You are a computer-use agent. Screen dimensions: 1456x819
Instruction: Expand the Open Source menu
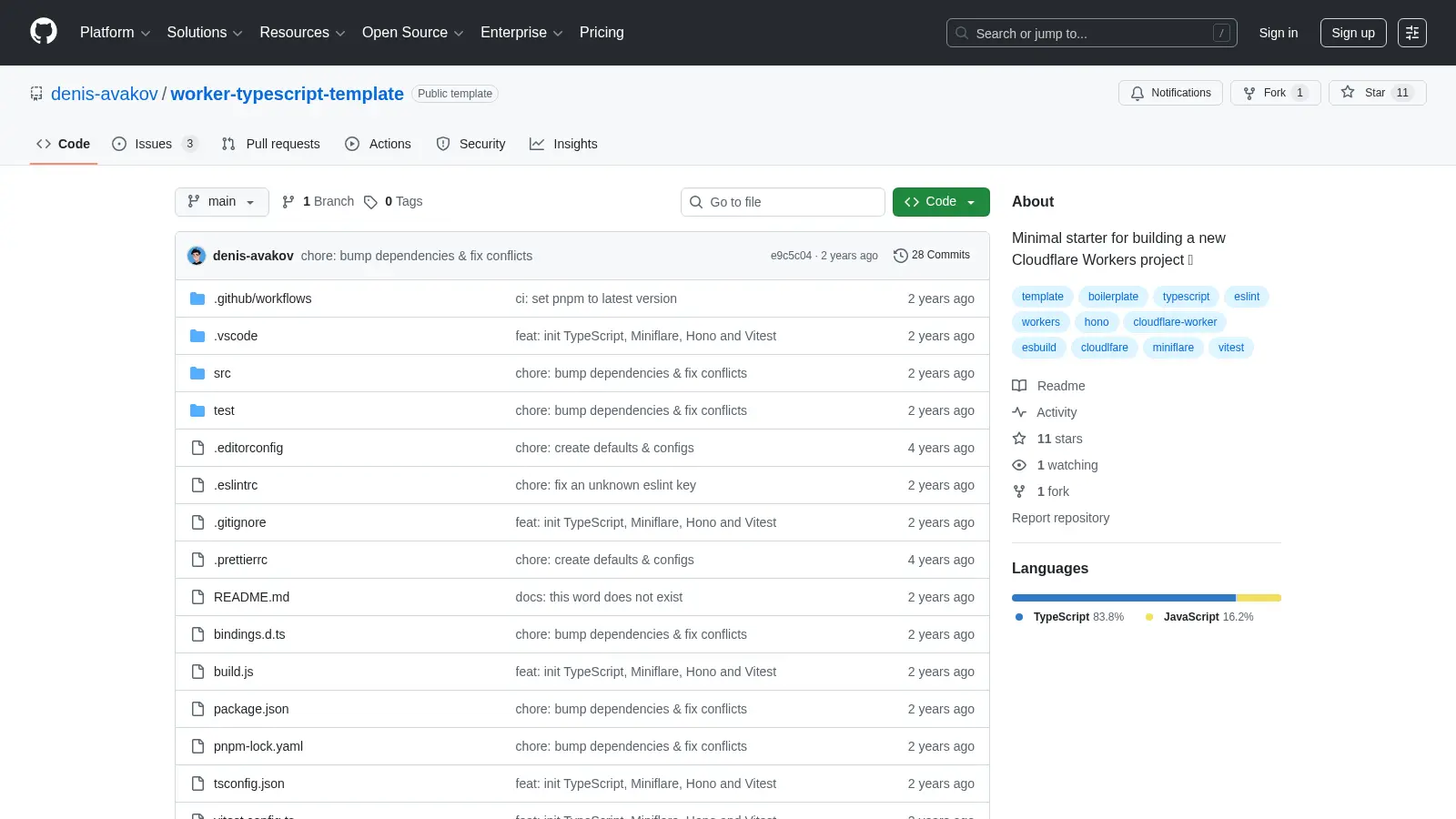pyautogui.click(x=412, y=33)
